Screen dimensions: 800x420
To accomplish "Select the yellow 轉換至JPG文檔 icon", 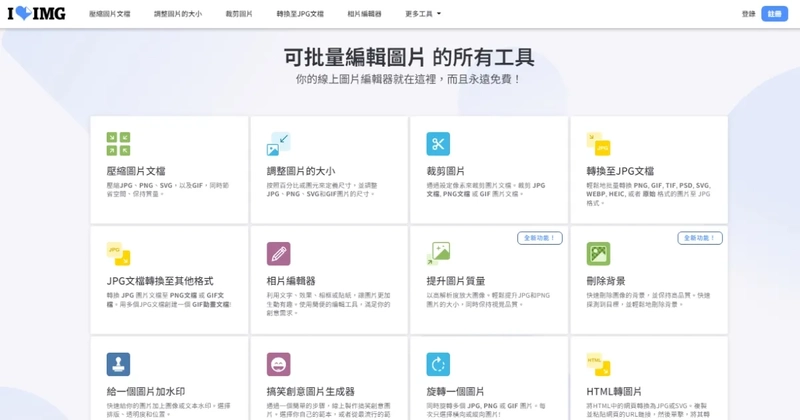I will pos(598,143).
